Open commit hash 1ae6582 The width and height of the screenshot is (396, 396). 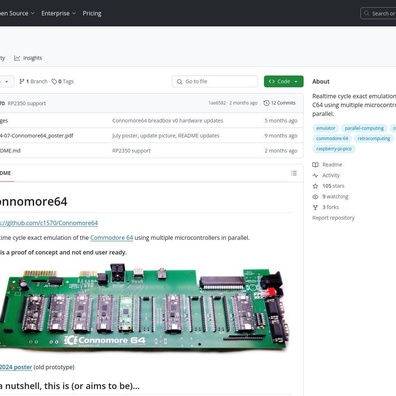point(217,103)
